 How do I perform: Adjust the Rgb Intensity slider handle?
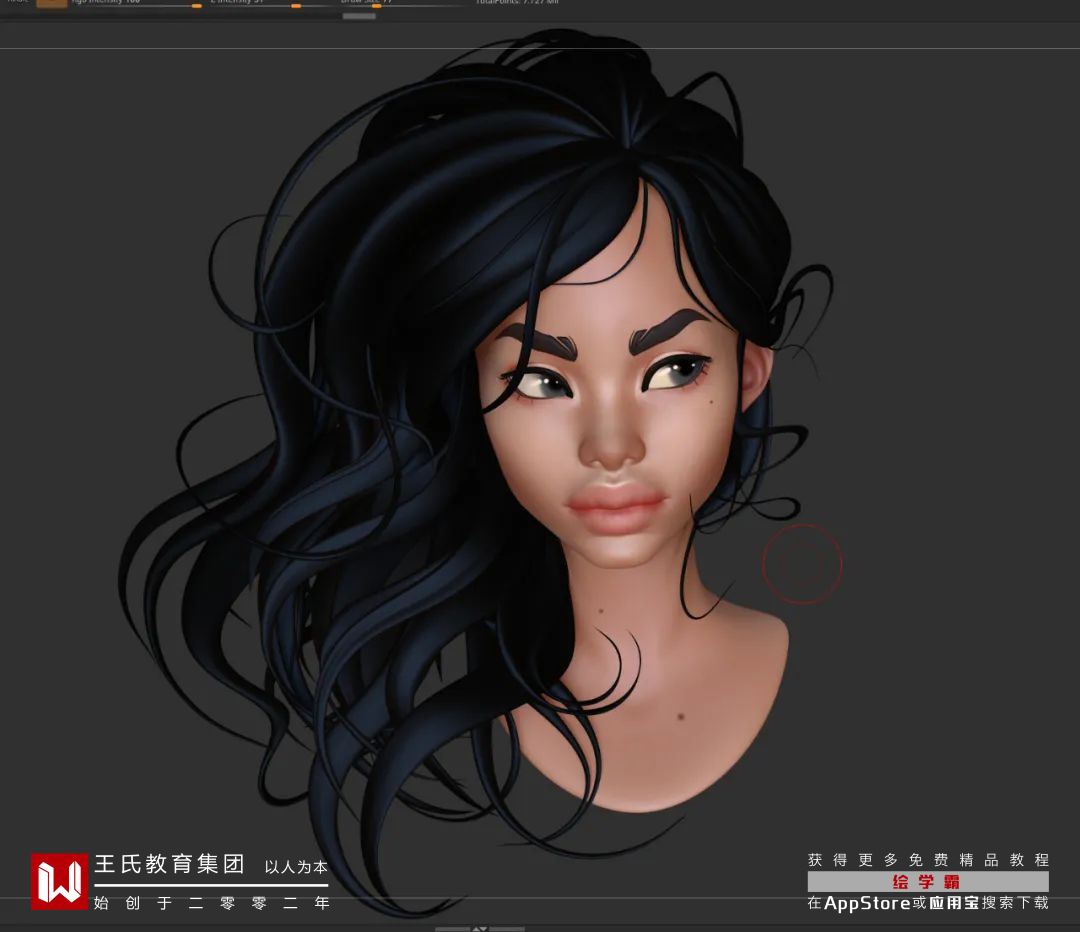(x=197, y=6)
